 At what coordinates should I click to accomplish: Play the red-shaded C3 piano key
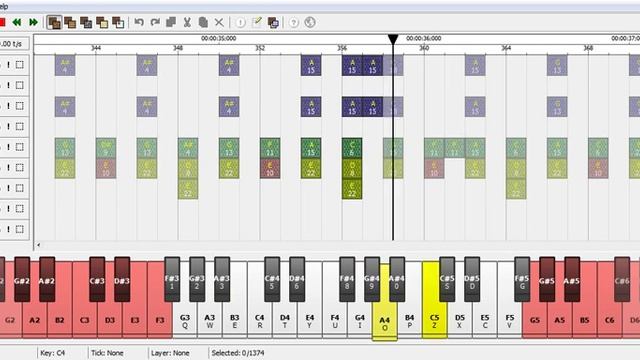(84, 320)
